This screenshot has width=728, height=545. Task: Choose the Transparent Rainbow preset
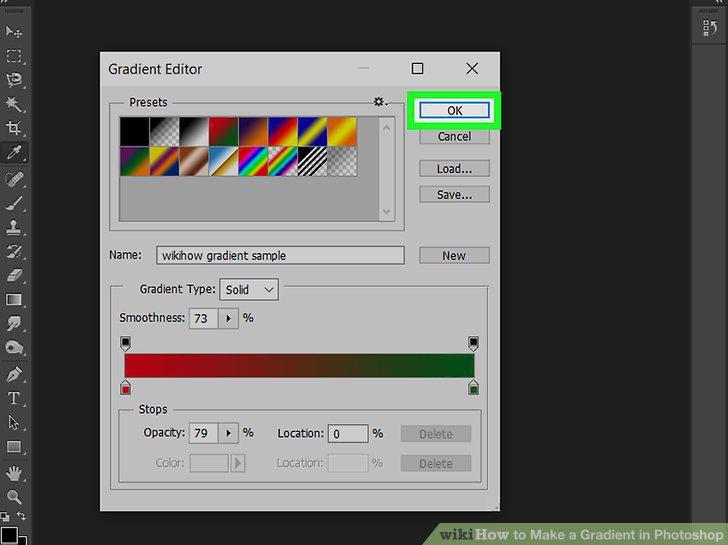pos(283,162)
